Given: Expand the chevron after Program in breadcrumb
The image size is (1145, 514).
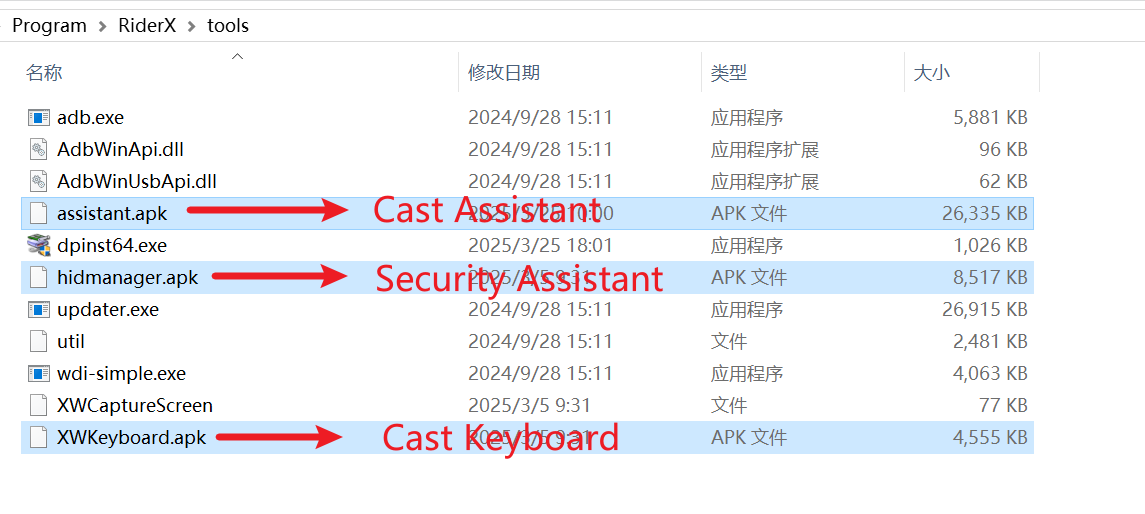Looking at the screenshot, I should (x=102, y=26).
